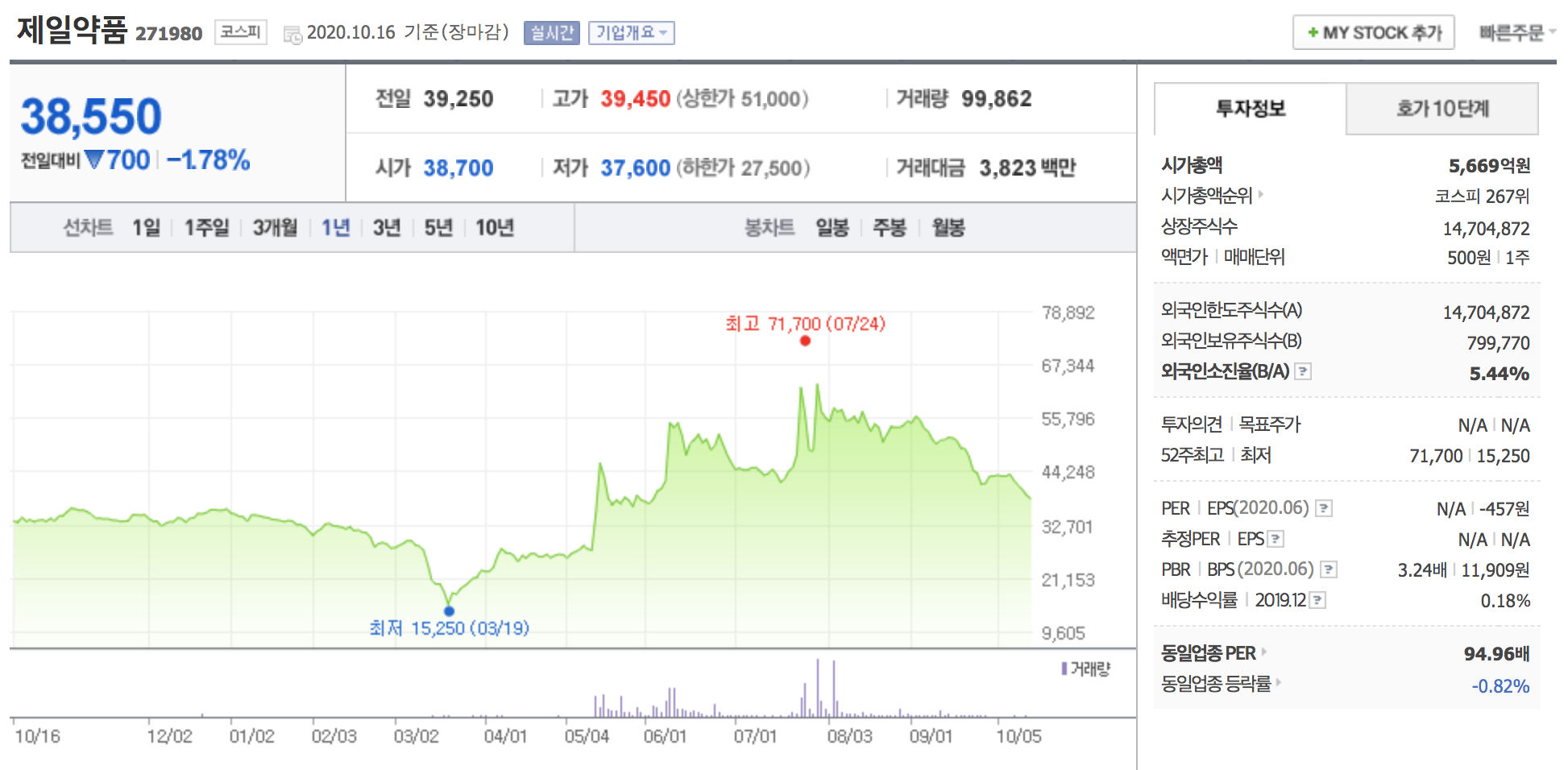Click the 배당수익률 0.18% value
The height and width of the screenshot is (770, 1568).
tap(1505, 601)
